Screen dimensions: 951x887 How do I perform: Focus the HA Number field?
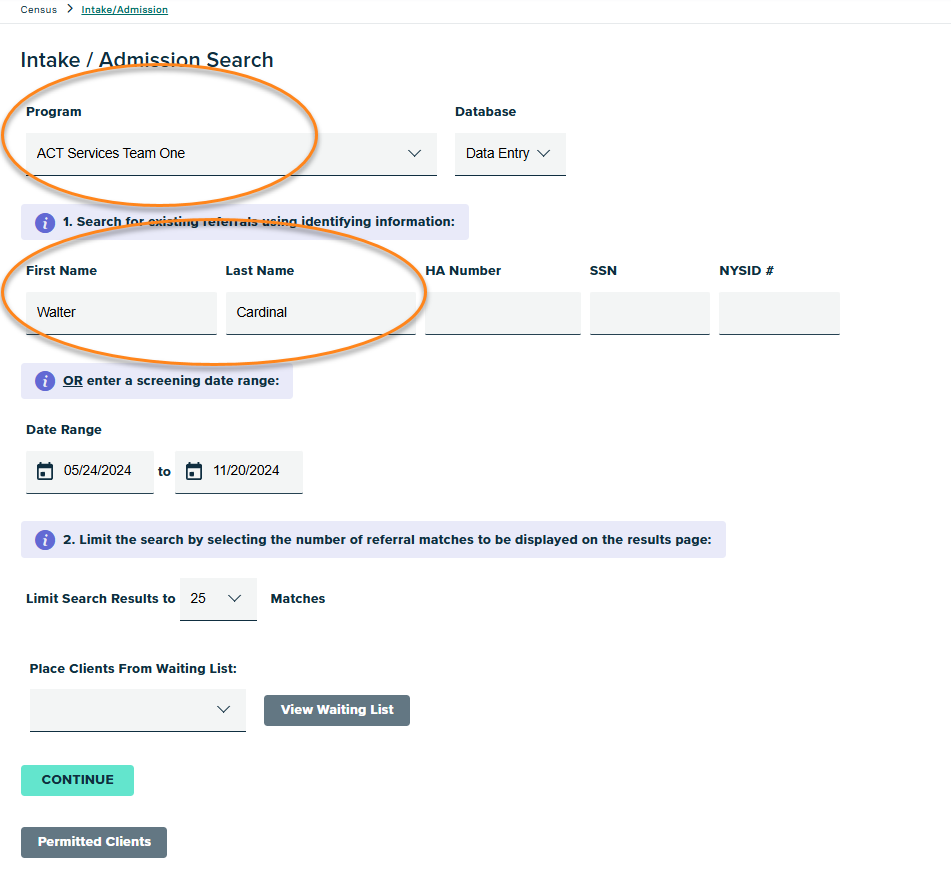coord(502,313)
